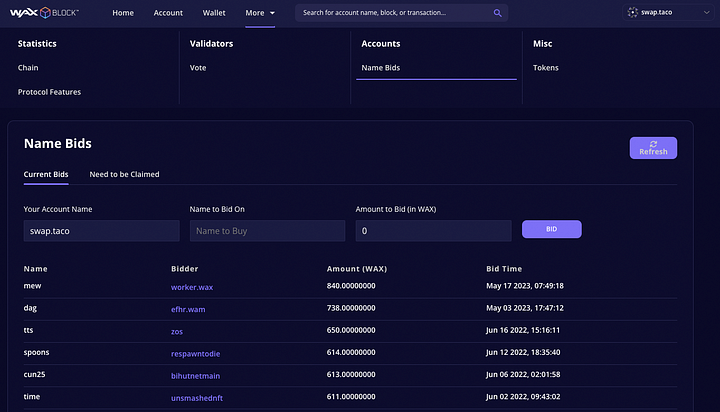Click the Name to Buy input field
Screen dimensions: 720x412
[x=267, y=231]
